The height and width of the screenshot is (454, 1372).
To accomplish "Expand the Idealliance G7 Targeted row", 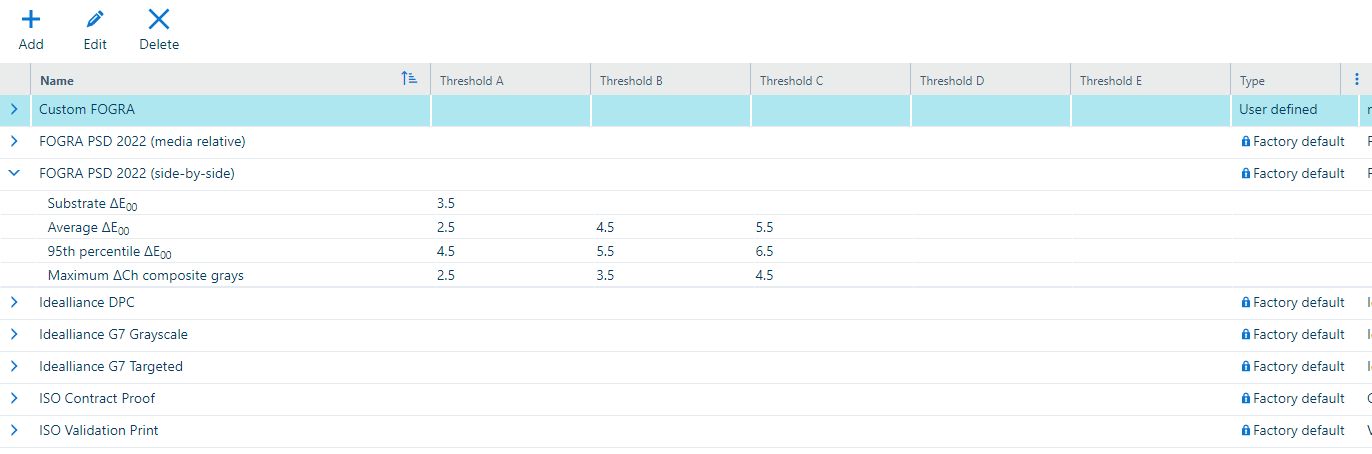I will (x=14, y=367).
